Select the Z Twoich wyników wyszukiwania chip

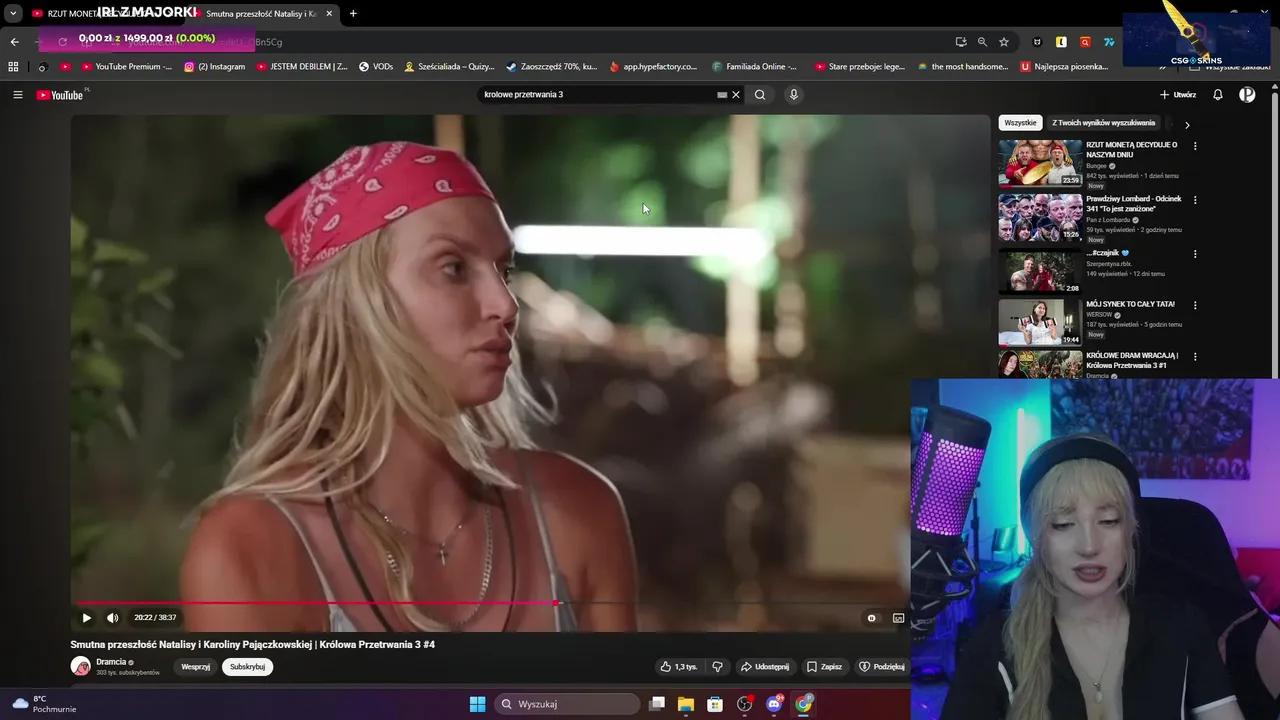coord(1103,123)
